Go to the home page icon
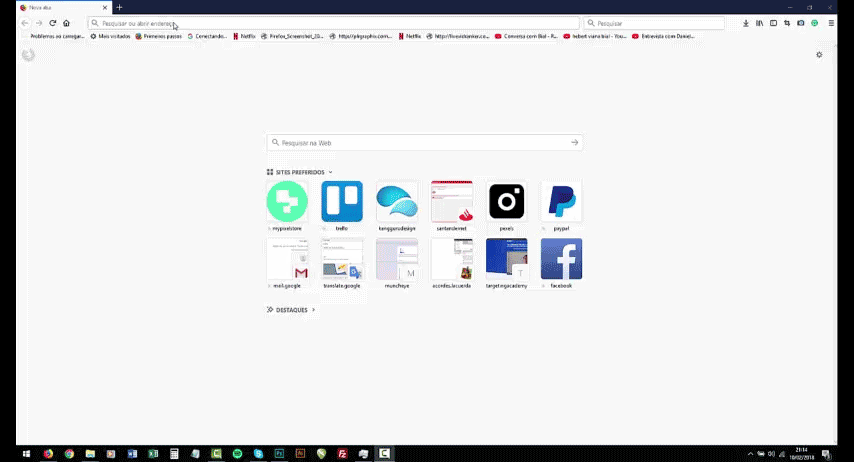Image resolution: width=854 pixels, height=462 pixels. [x=66, y=23]
